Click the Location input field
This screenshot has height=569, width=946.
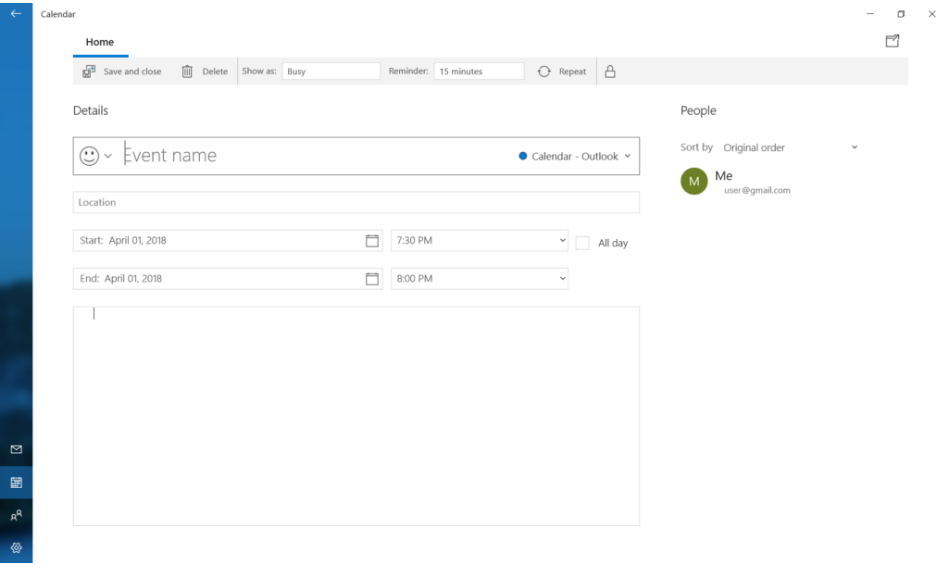[355, 202]
